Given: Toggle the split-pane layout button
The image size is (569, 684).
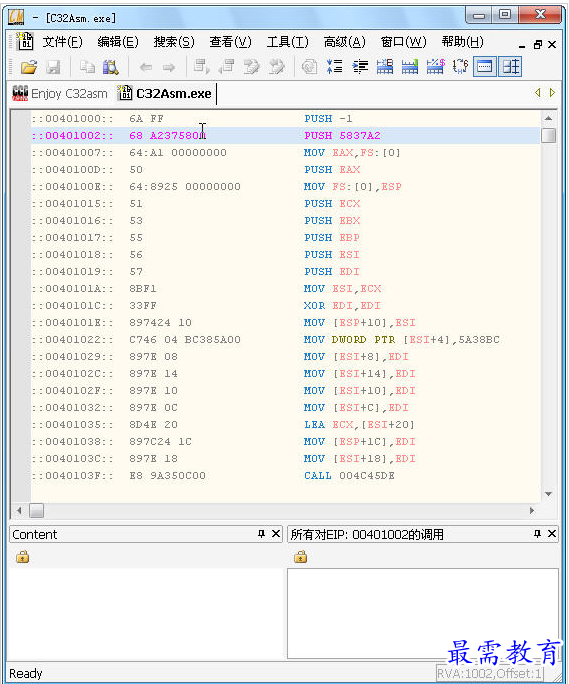Looking at the screenshot, I should coord(510,67).
